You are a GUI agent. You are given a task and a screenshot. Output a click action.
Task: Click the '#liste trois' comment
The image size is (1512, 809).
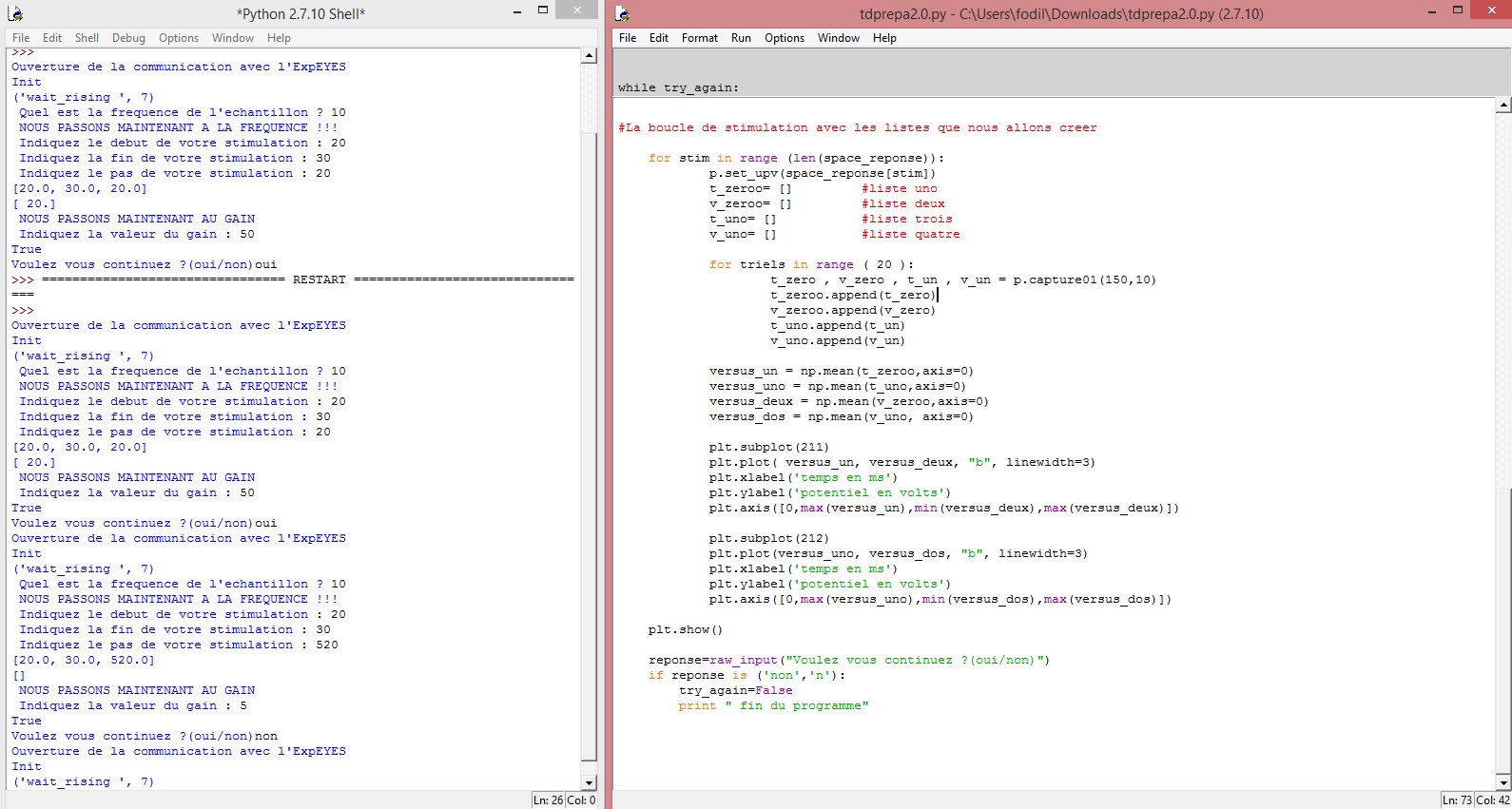[907, 219]
